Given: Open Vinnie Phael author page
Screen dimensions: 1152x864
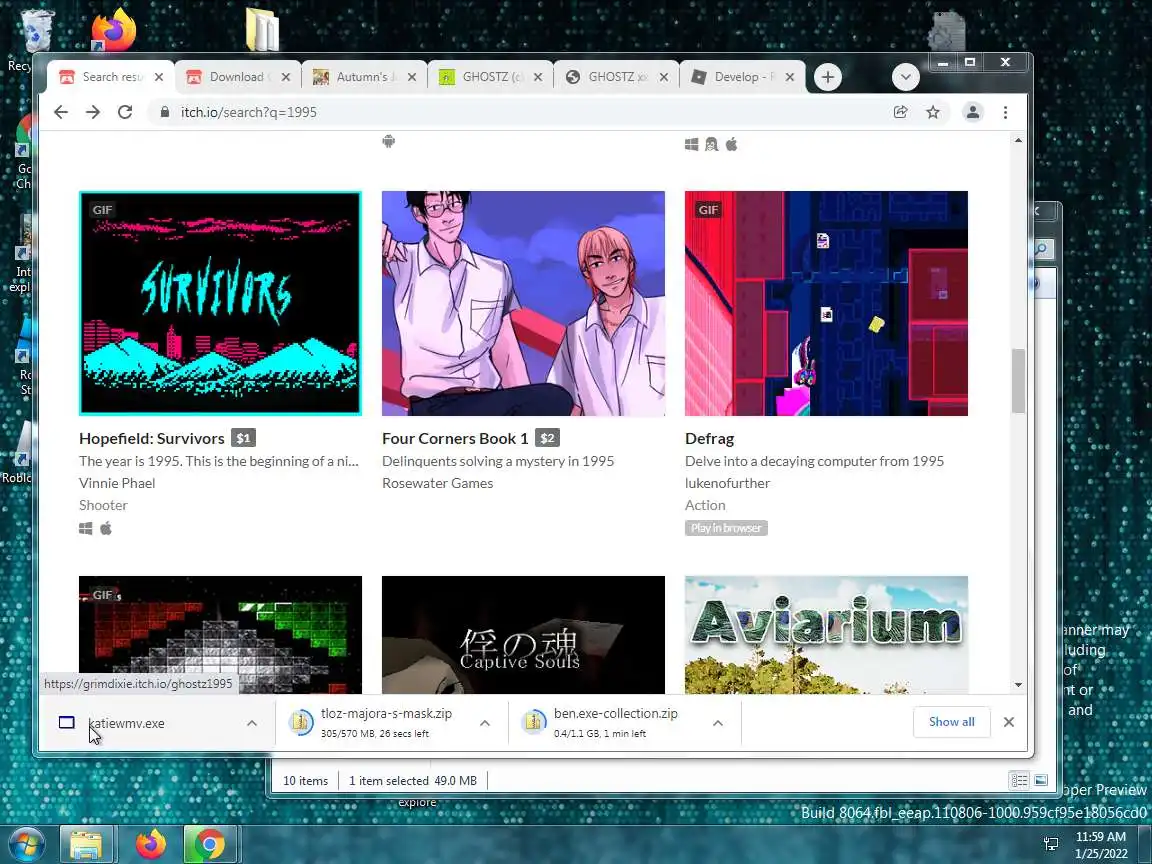Looking at the screenshot, I should click(x=117, y=483).
